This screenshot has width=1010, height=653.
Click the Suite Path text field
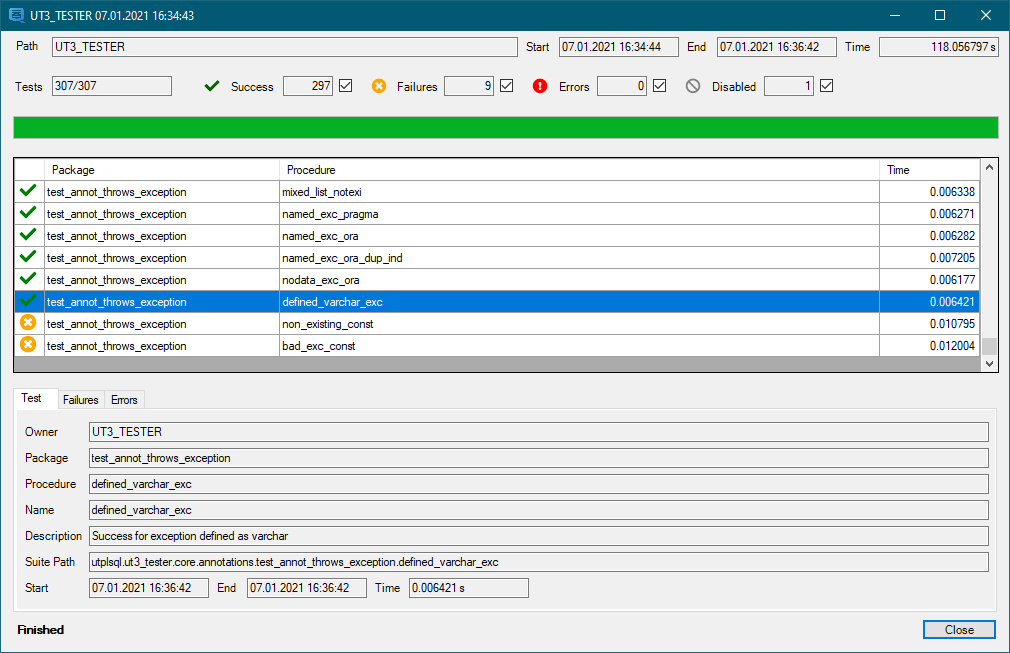point(538,562)
